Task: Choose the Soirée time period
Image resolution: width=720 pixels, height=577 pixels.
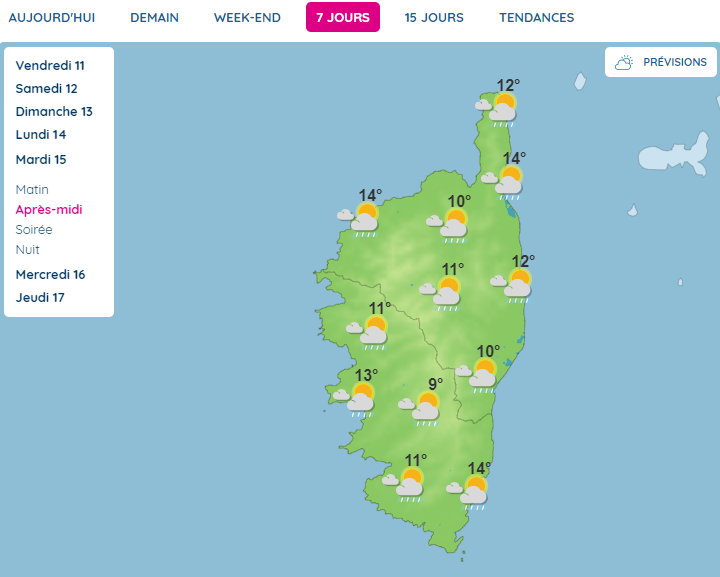Action: click(34, 230)
